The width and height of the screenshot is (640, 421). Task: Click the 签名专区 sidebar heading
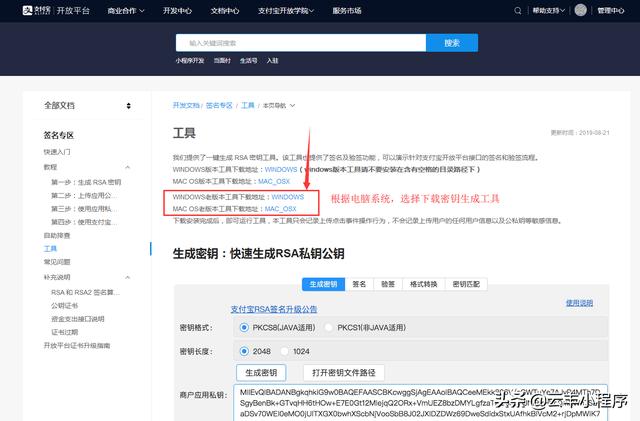click(59, 135)
